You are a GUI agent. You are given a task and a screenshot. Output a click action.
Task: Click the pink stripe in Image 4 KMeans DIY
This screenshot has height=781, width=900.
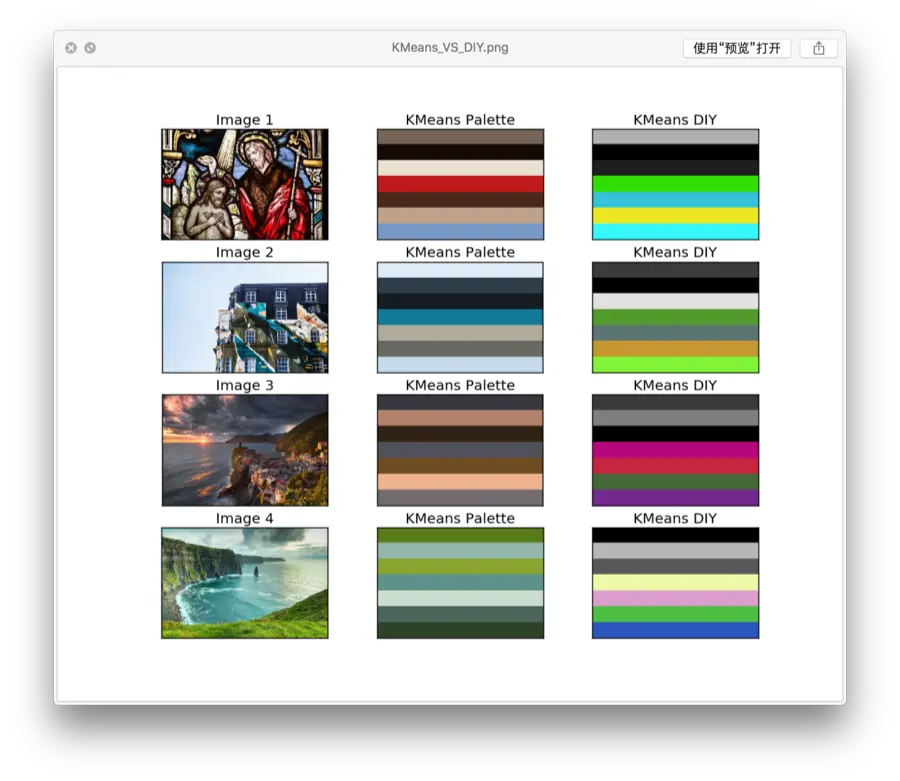676,599
